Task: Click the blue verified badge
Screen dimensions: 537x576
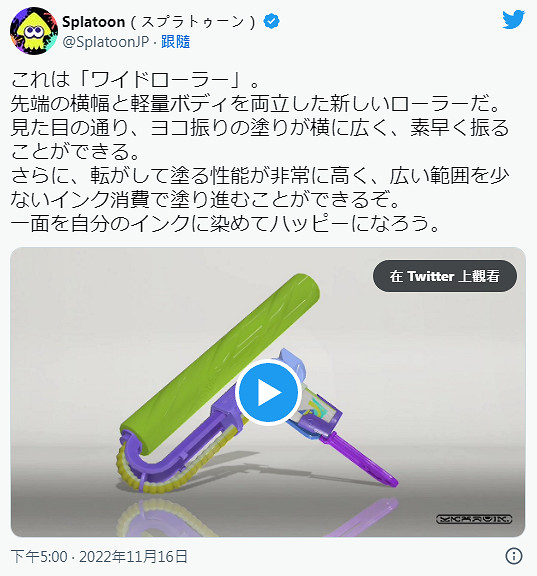Action: tap(271, 21)
